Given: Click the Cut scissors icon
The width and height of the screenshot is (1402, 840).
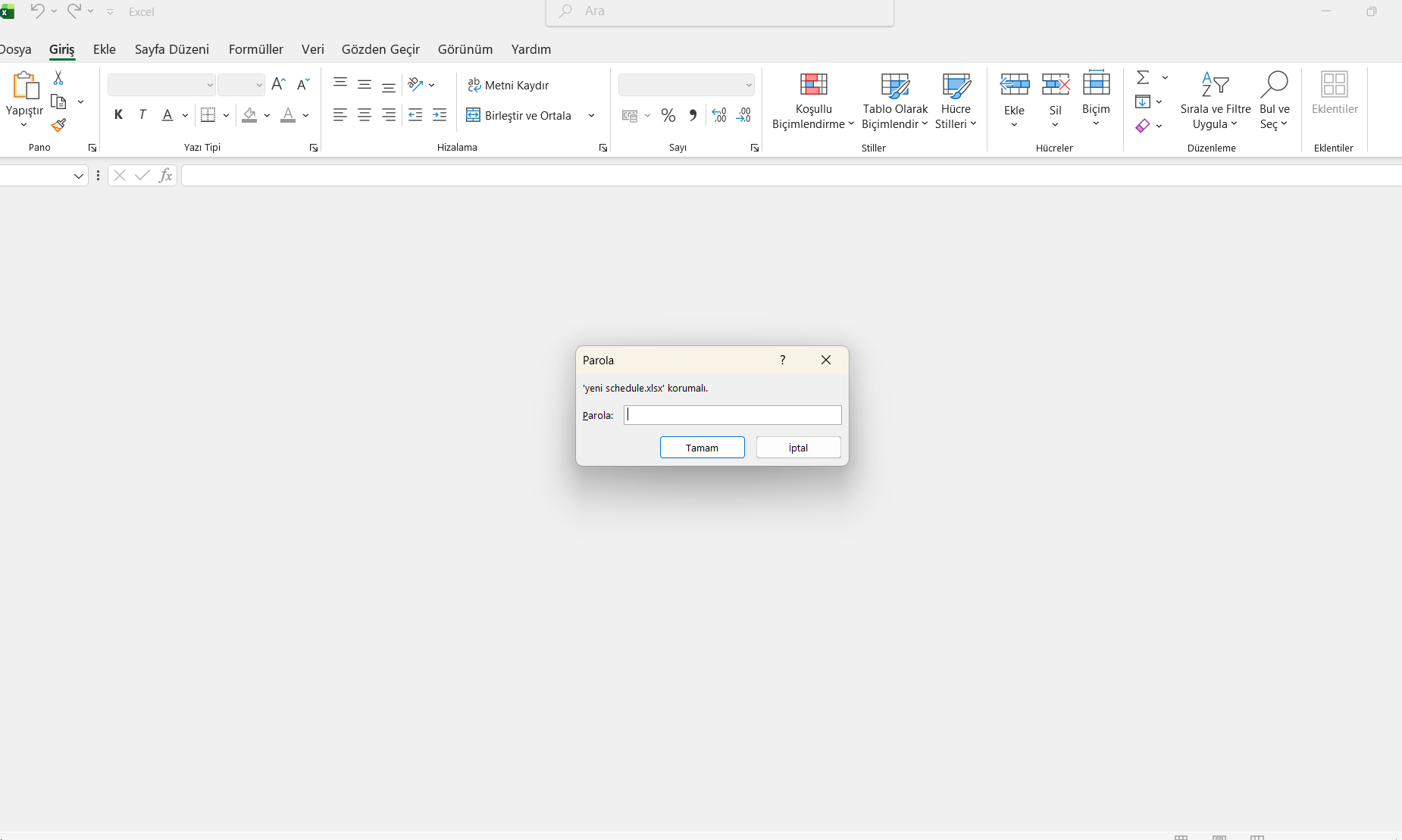Looking at the screenshot, I should pos(58,78).
